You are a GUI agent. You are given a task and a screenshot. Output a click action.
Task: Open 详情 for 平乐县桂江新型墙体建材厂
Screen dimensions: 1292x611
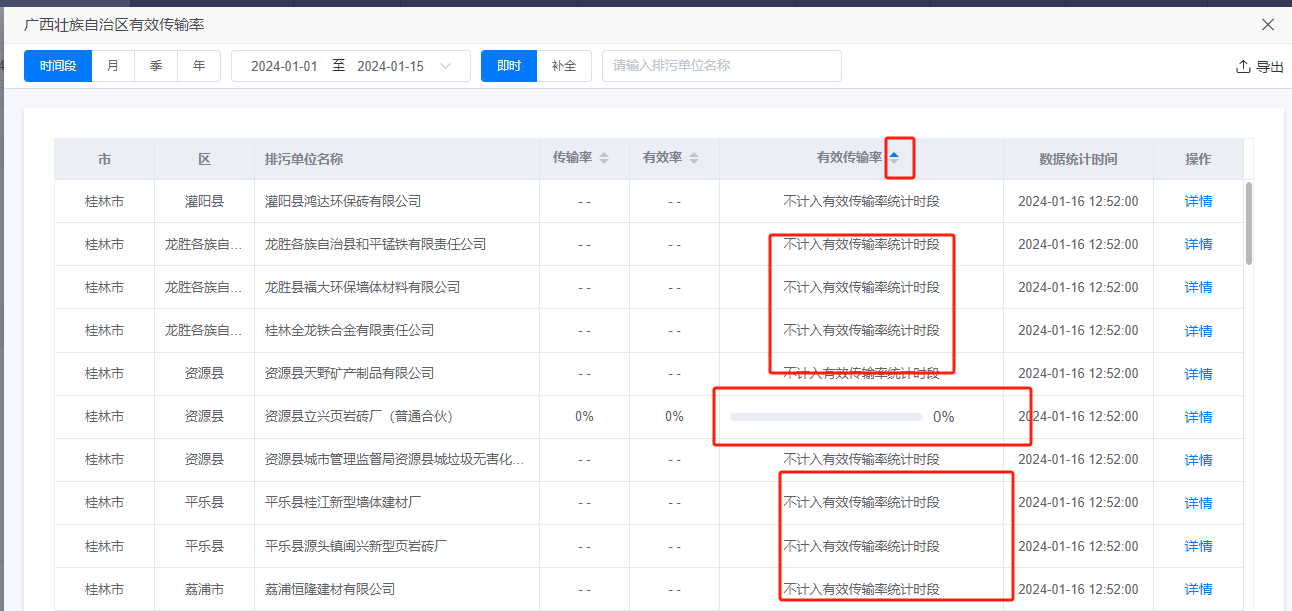coord(1198,502)
